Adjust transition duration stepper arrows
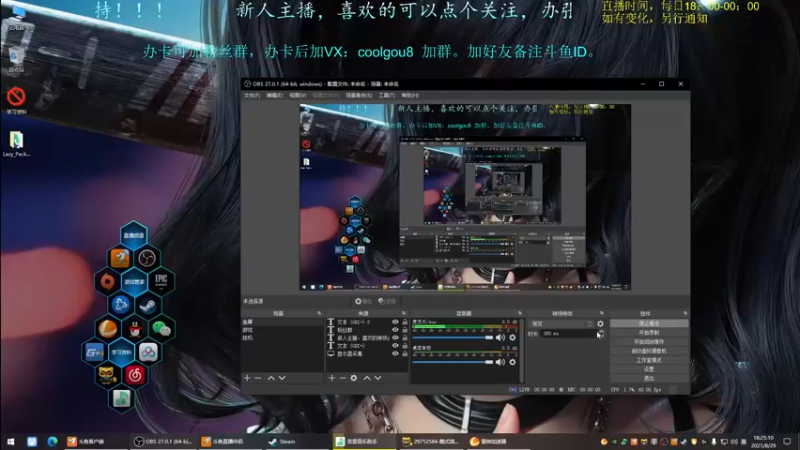Screen dimensions: 800x450 [x=601, y=334]
